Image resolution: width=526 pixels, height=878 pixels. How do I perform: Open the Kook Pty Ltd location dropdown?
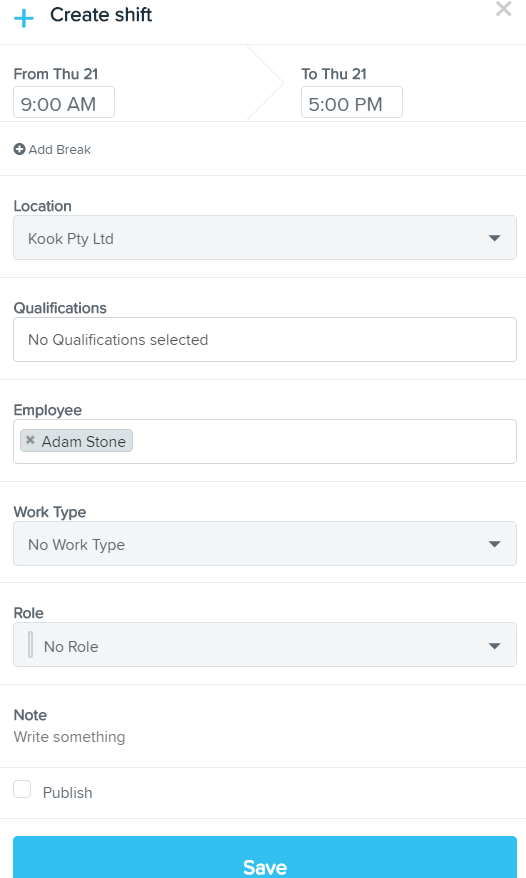(x=265, y=237)
